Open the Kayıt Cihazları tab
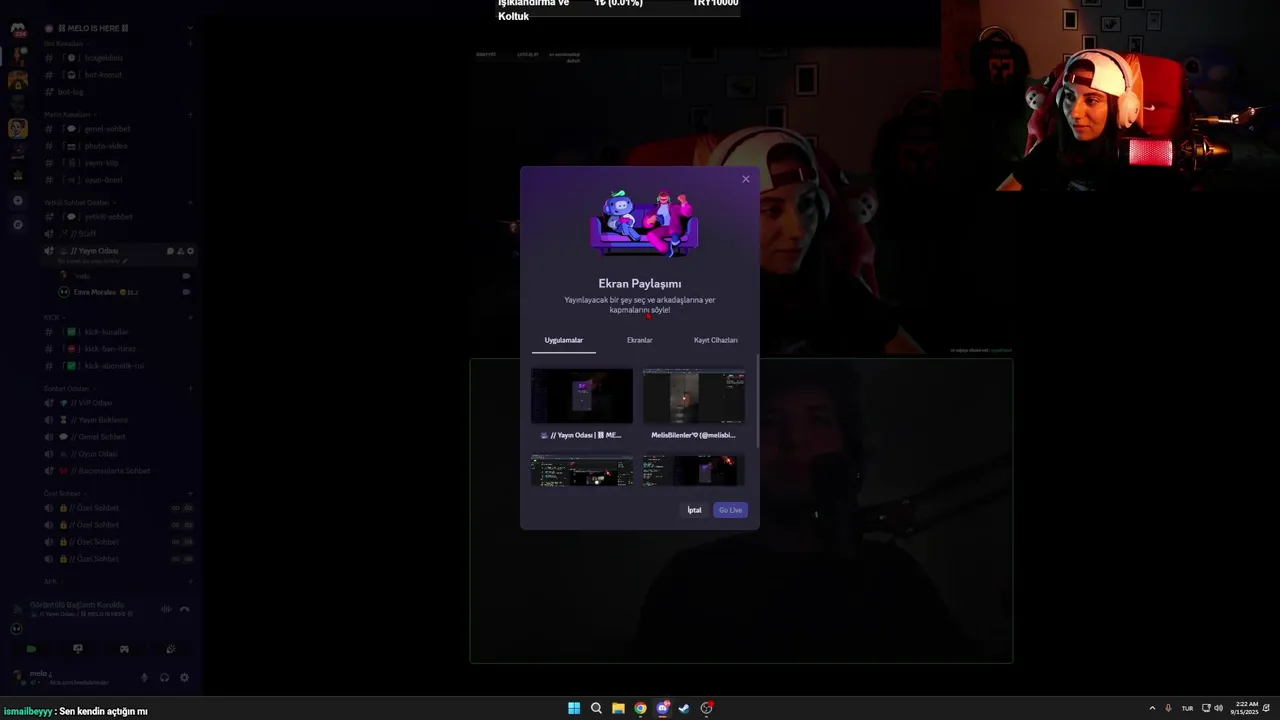The height and width of the screenshot is (720, 1280). [715, 340]
